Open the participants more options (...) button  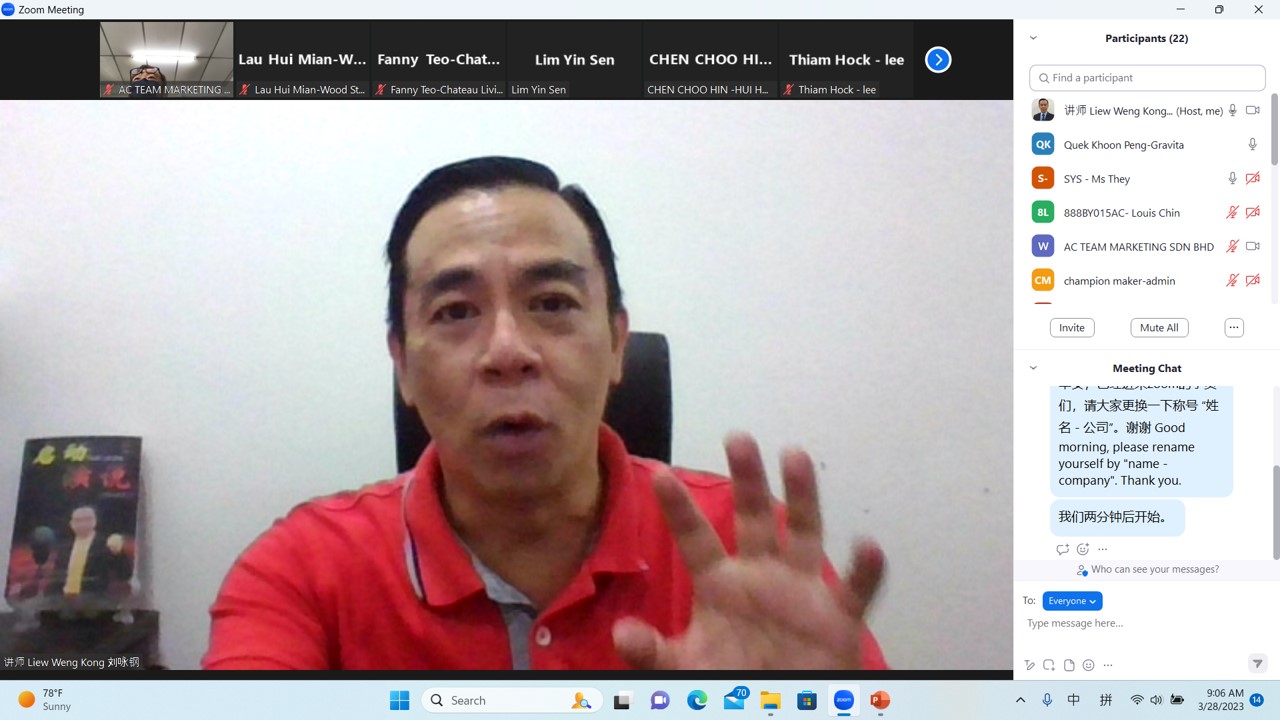click(x=1234, y=328)
